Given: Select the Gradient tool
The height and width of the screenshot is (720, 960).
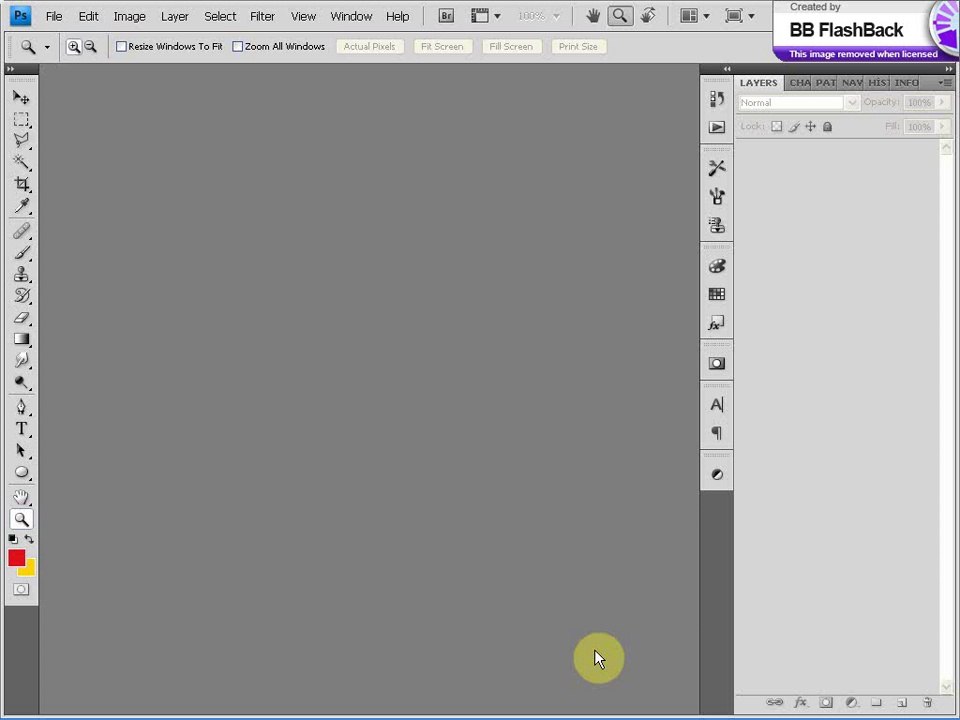Looking at the screenshot, I should [x=21, y=339].
